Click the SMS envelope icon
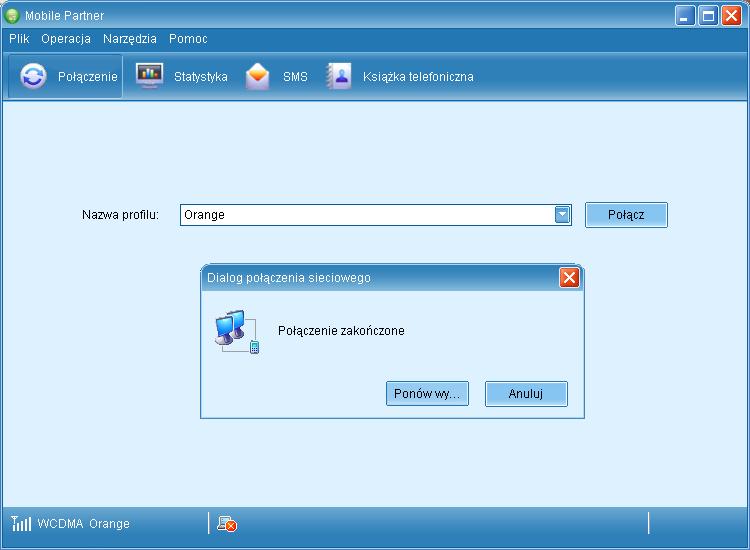The image size is (750, 550). [257, 76]
